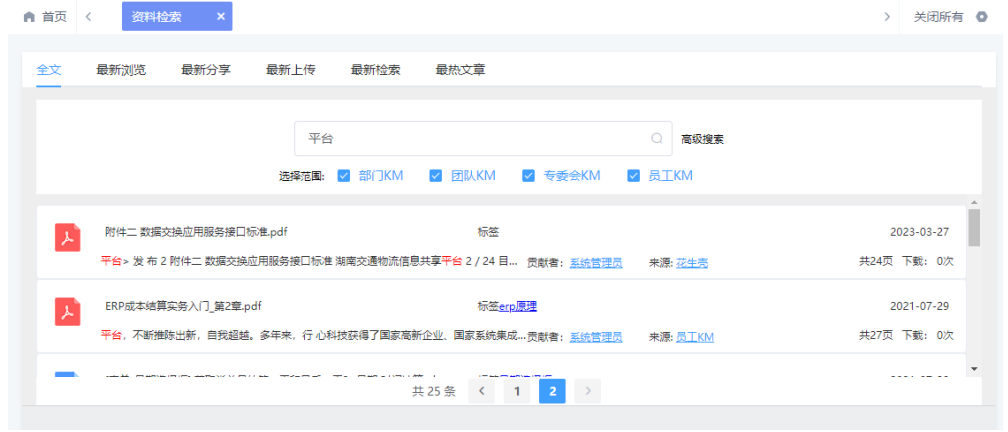Open PDF icon for ERP成本结算实务入门
Image resolution: width=1008 pixels, height=432 pixels.
pos(67,312)
